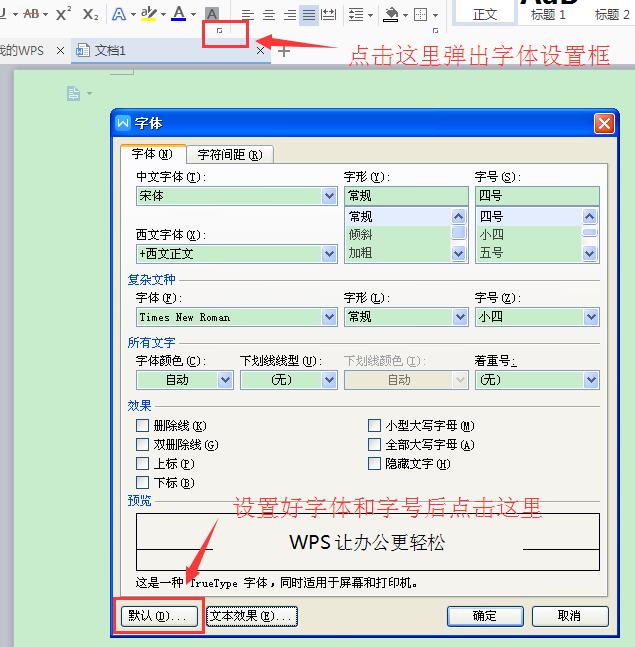Select 小四 in the font size list
The width and height of the screenshot is (635, 647).
point(491,235)
